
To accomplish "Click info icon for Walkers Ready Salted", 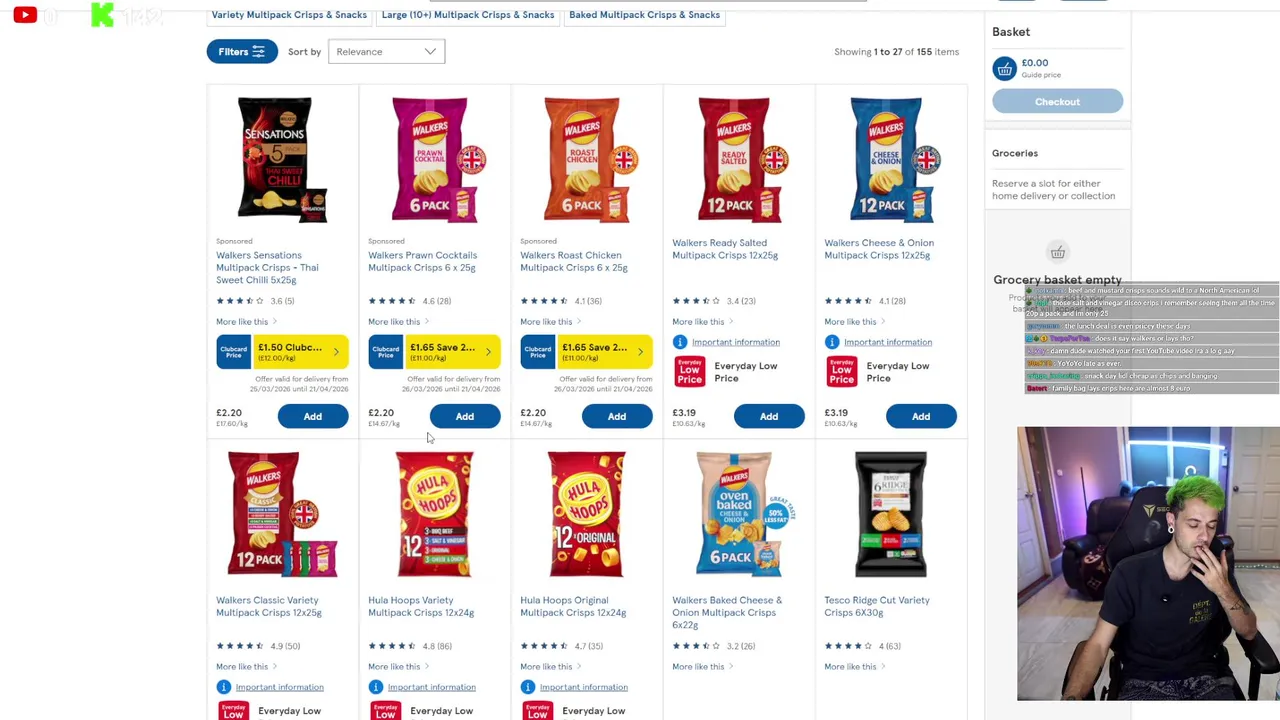I will coord(680,342).
